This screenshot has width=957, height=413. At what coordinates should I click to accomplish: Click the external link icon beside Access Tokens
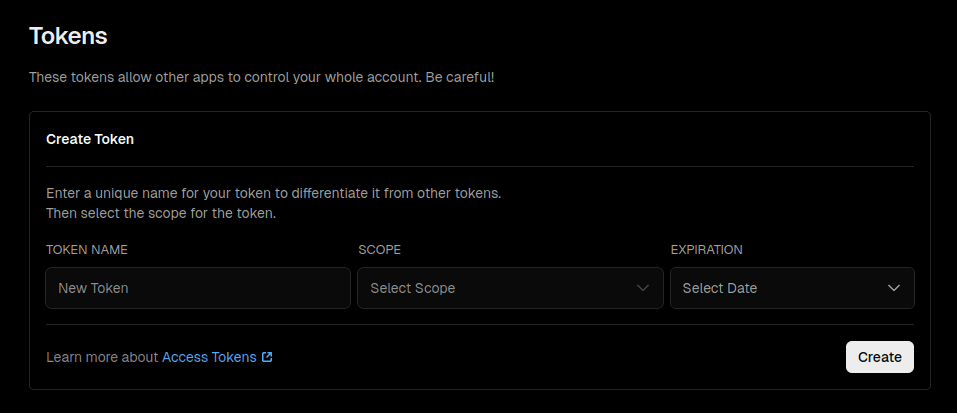coord(267,357)
